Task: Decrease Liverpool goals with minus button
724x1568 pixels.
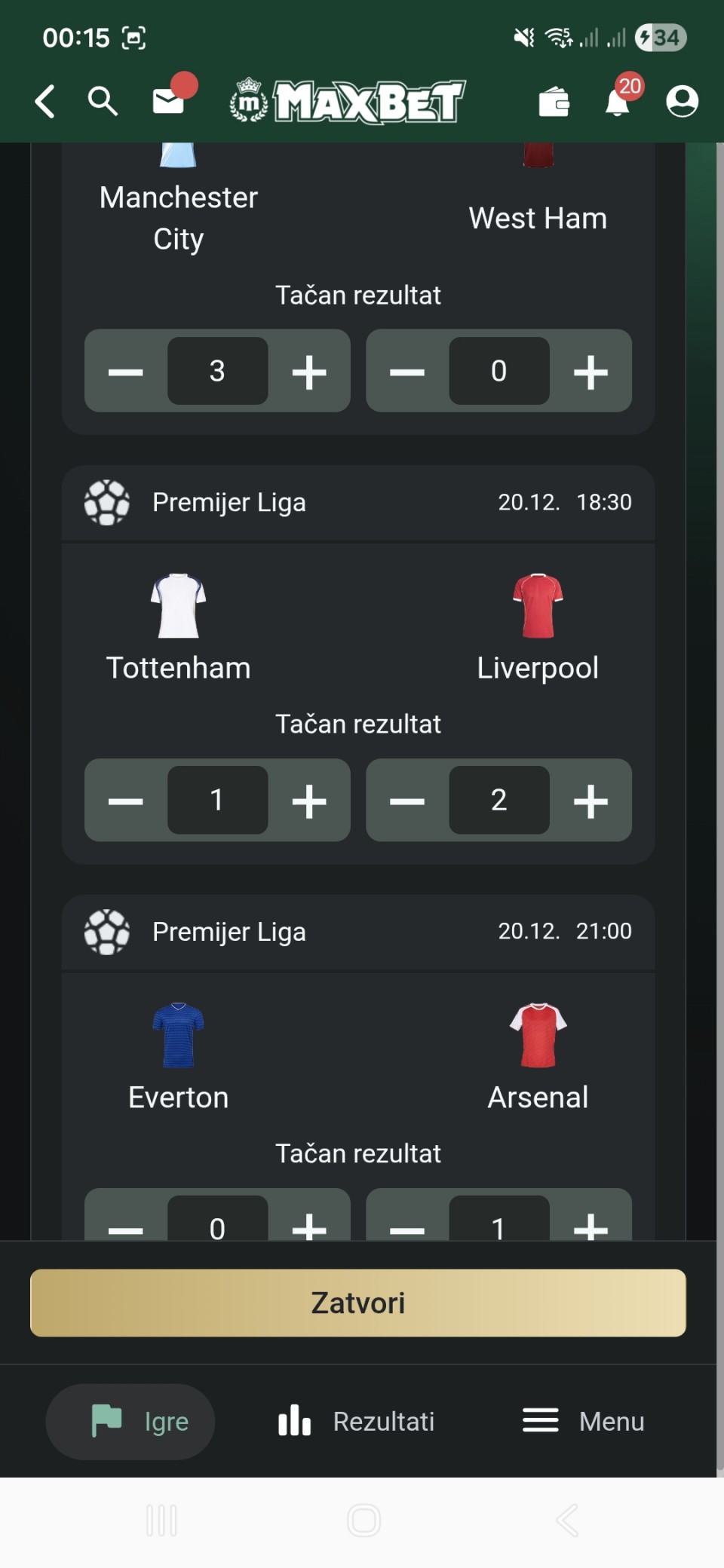Action: 407,801
